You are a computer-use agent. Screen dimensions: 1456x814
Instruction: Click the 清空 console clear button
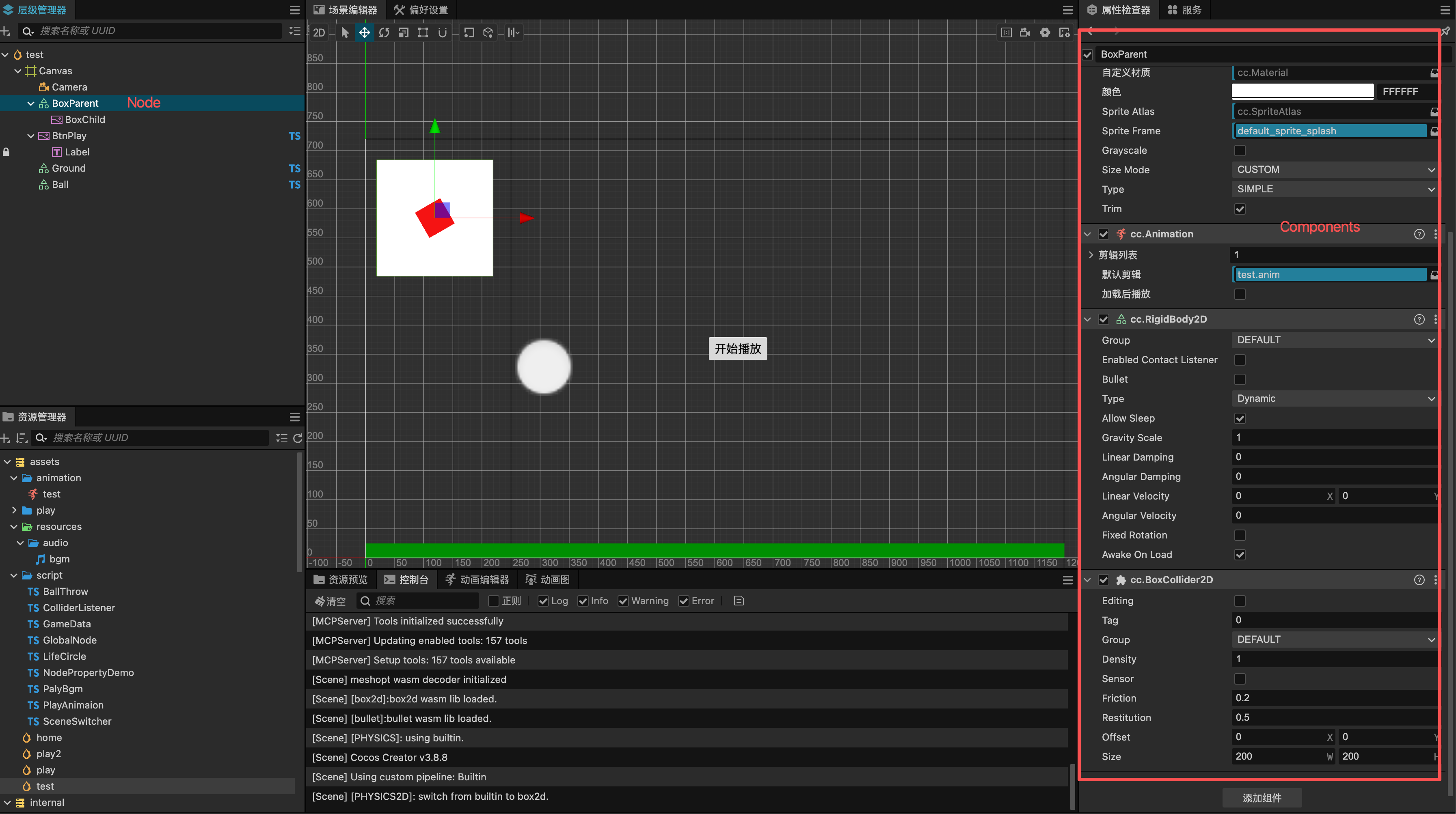tap(331, 601)
